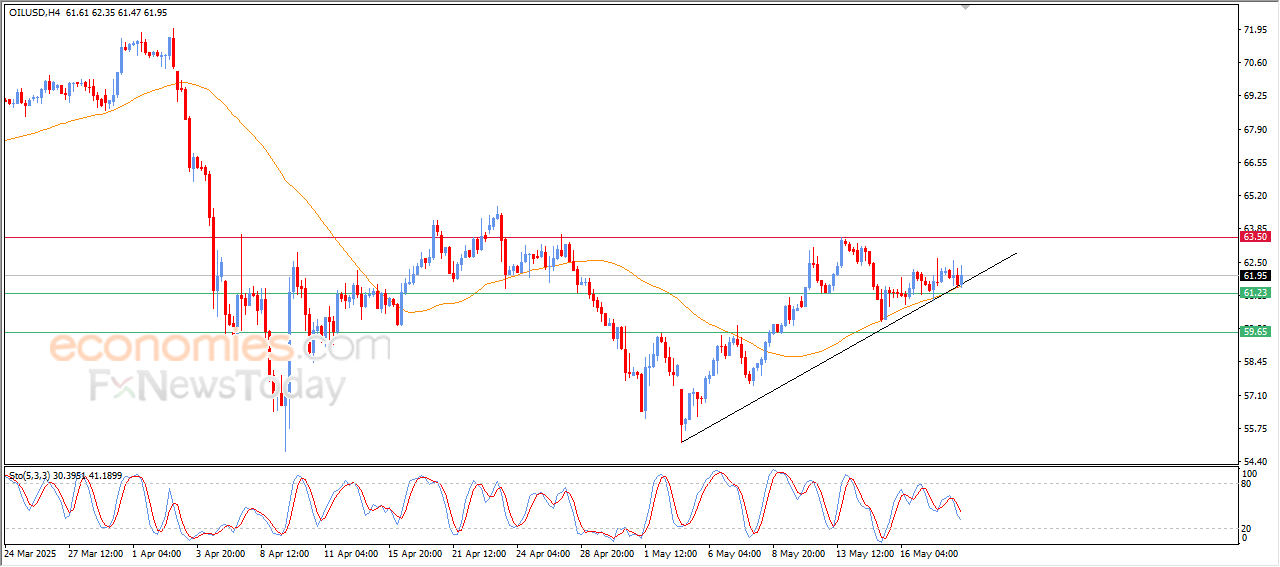Click the 11 Apr 04:00 date label
This screenshot has height=567, width=1280.
[x=351, y=552]
